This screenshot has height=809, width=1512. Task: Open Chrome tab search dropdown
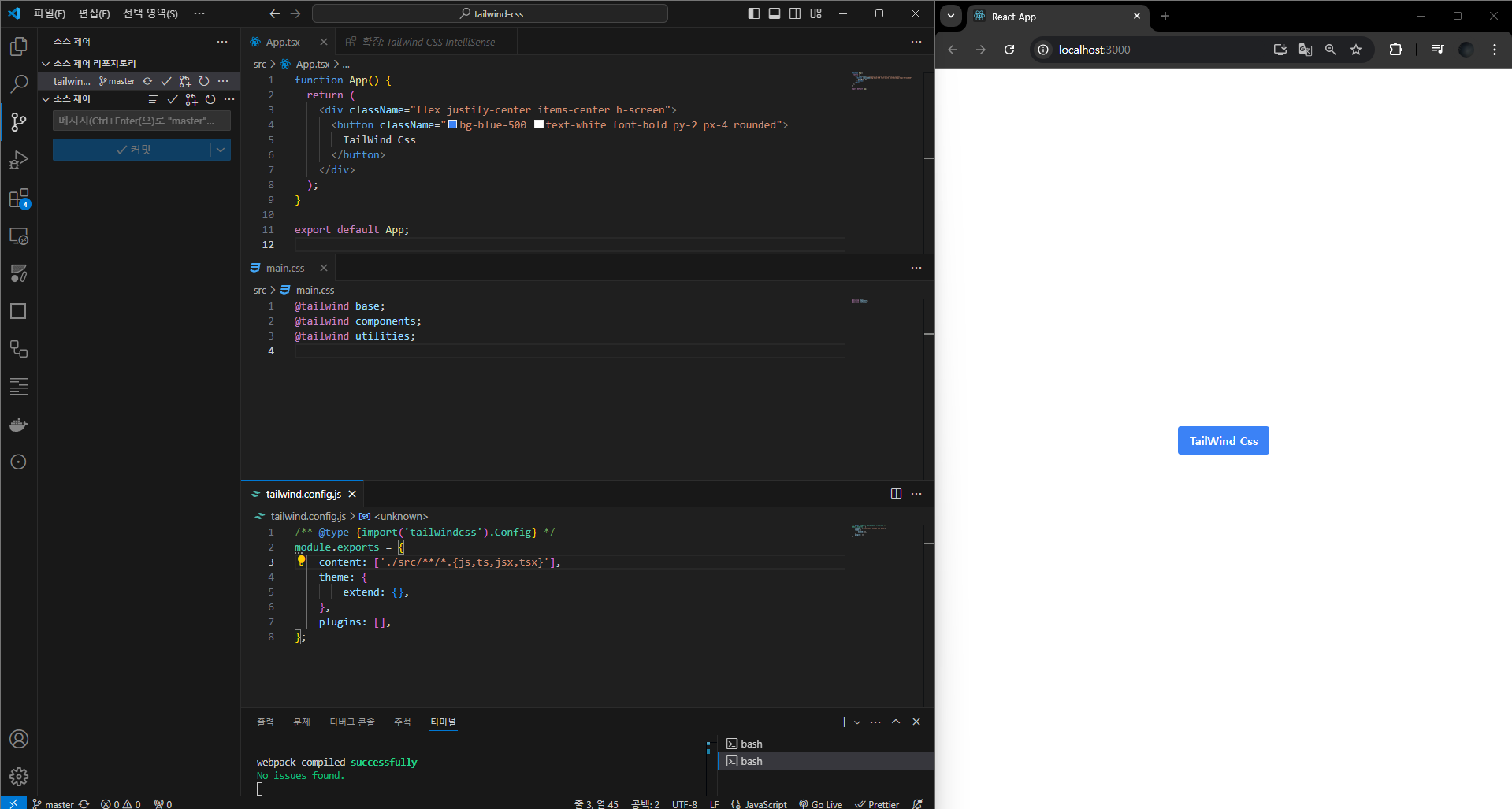(x=951, y=16)
